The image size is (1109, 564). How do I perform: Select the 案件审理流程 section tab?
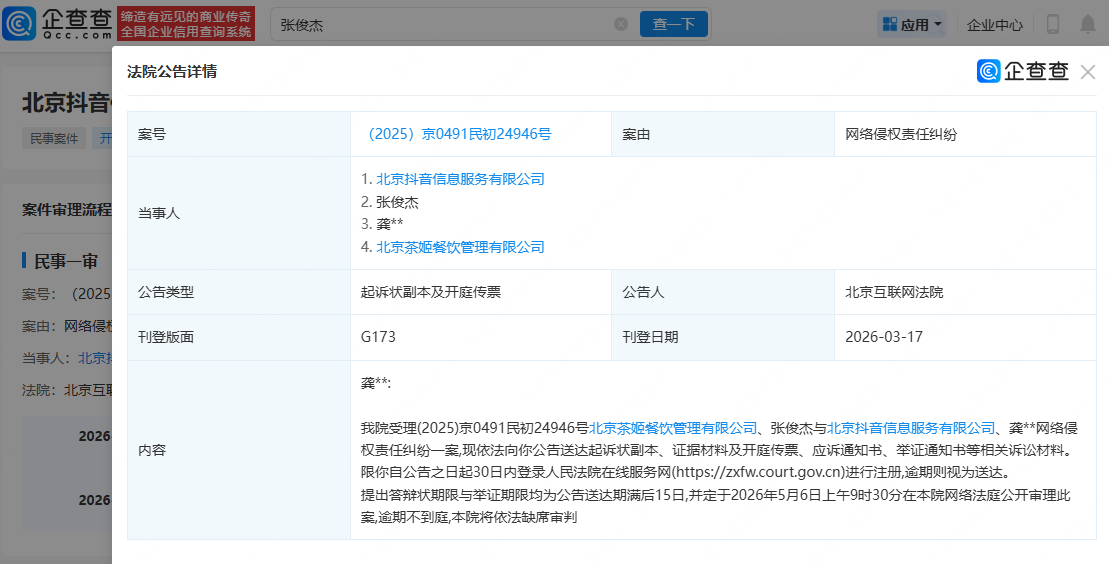click(x=67, y=209)
